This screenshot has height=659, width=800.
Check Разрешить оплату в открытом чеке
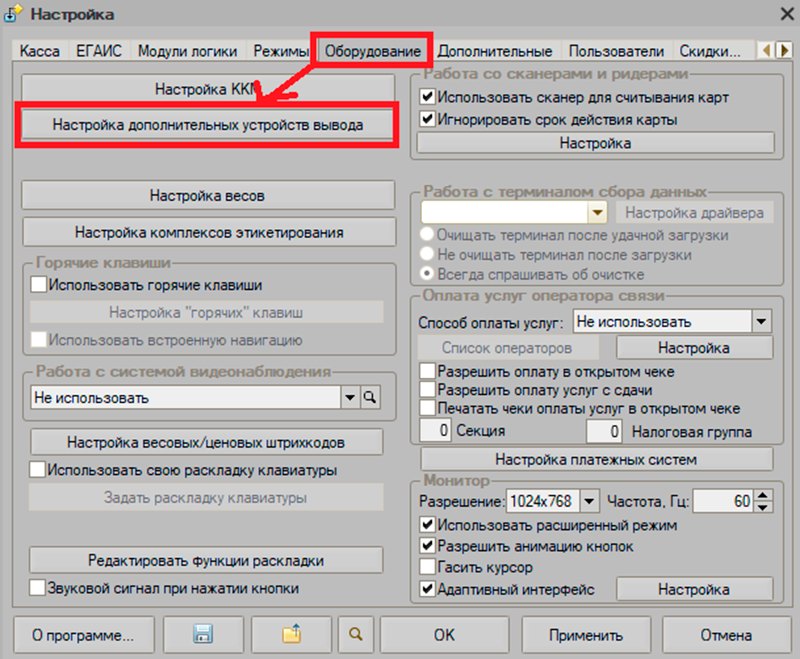pos(427,371)
